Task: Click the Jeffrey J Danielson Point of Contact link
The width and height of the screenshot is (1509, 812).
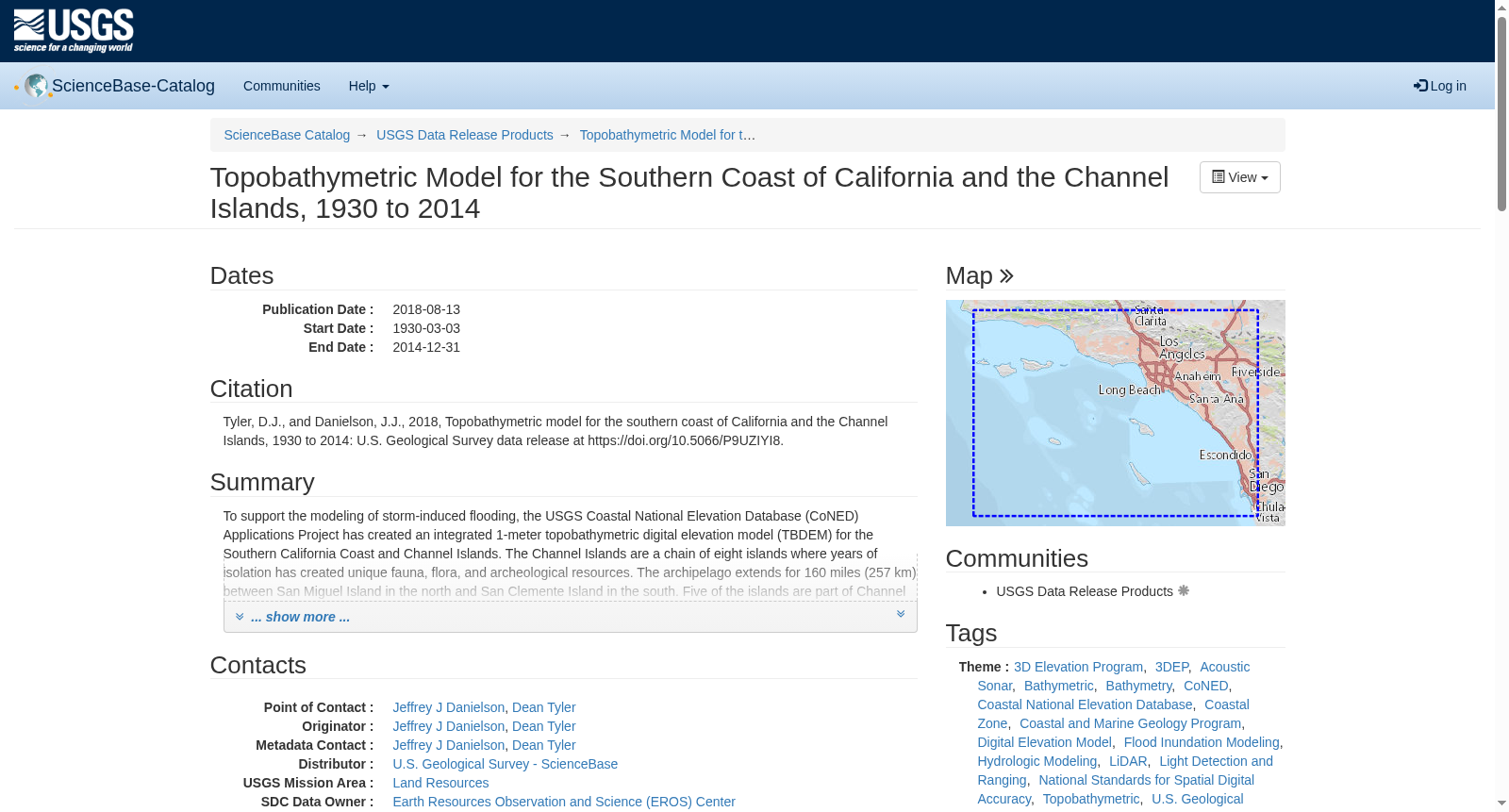Action: pos(448,707)
